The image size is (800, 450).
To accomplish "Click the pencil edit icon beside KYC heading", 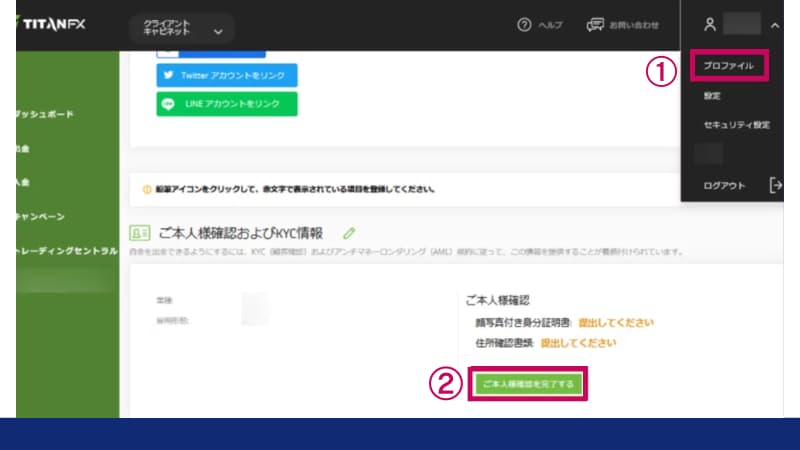I will click(x=349, y=232).
